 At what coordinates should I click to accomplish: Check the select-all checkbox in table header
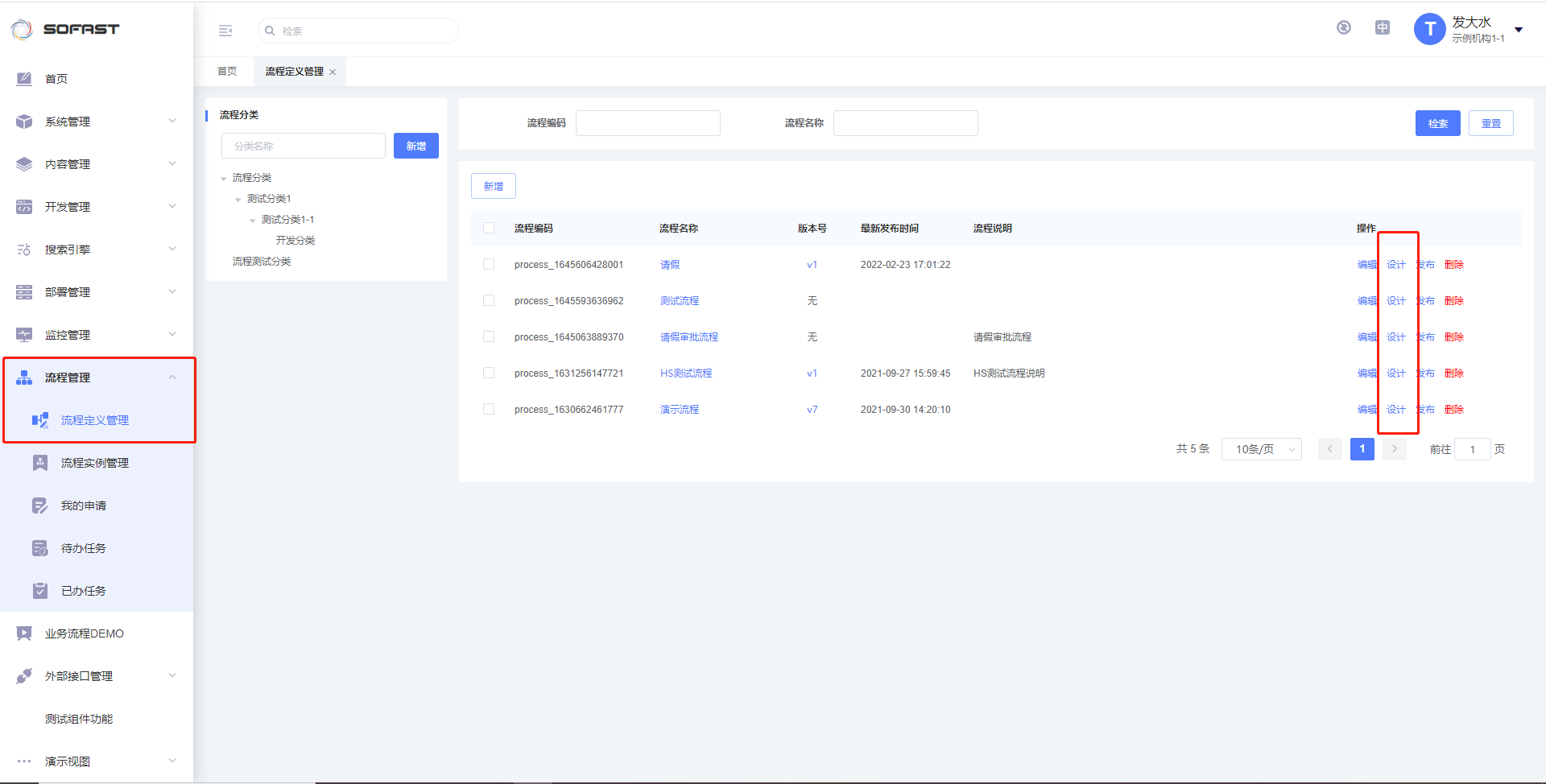click(489, 228)
